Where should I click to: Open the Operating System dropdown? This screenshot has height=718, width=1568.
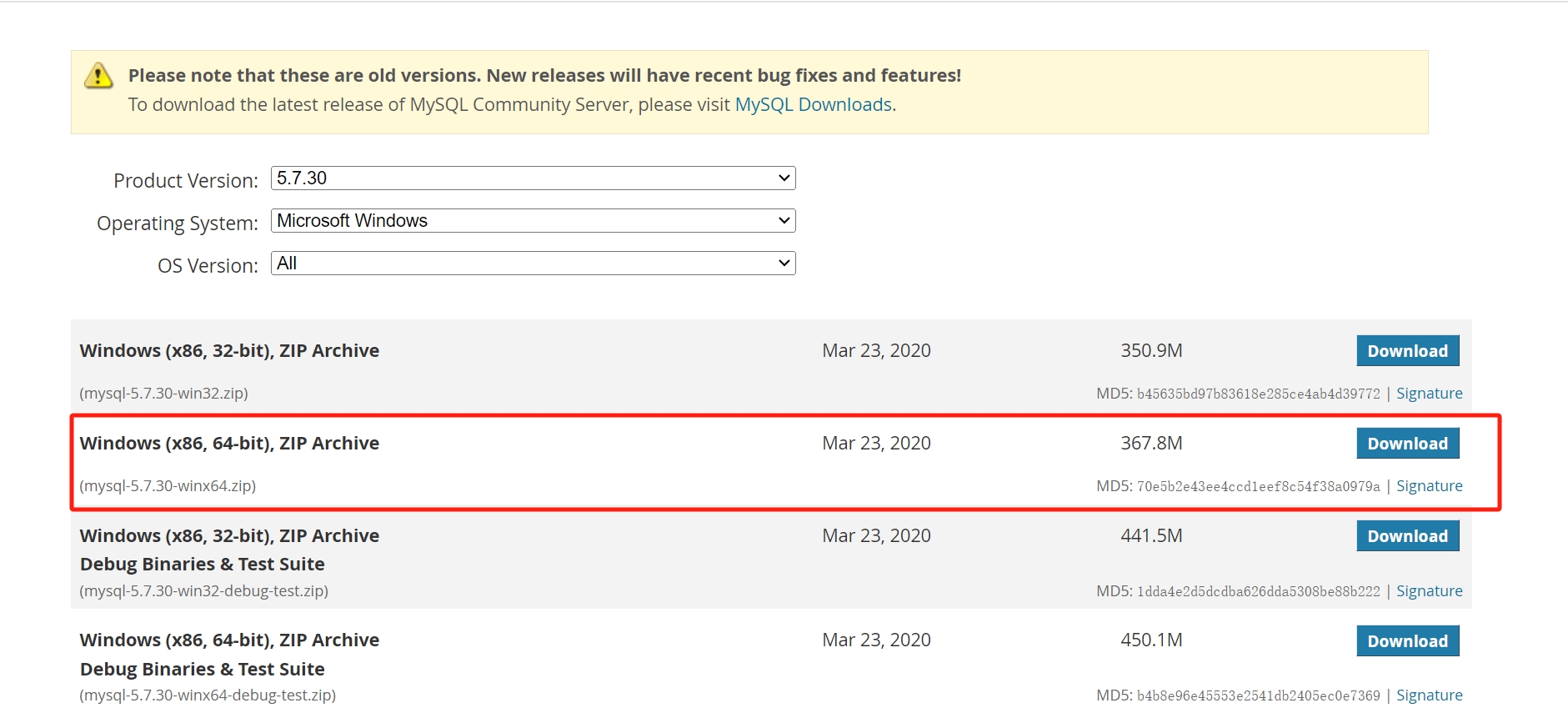[x=533, y=221]
